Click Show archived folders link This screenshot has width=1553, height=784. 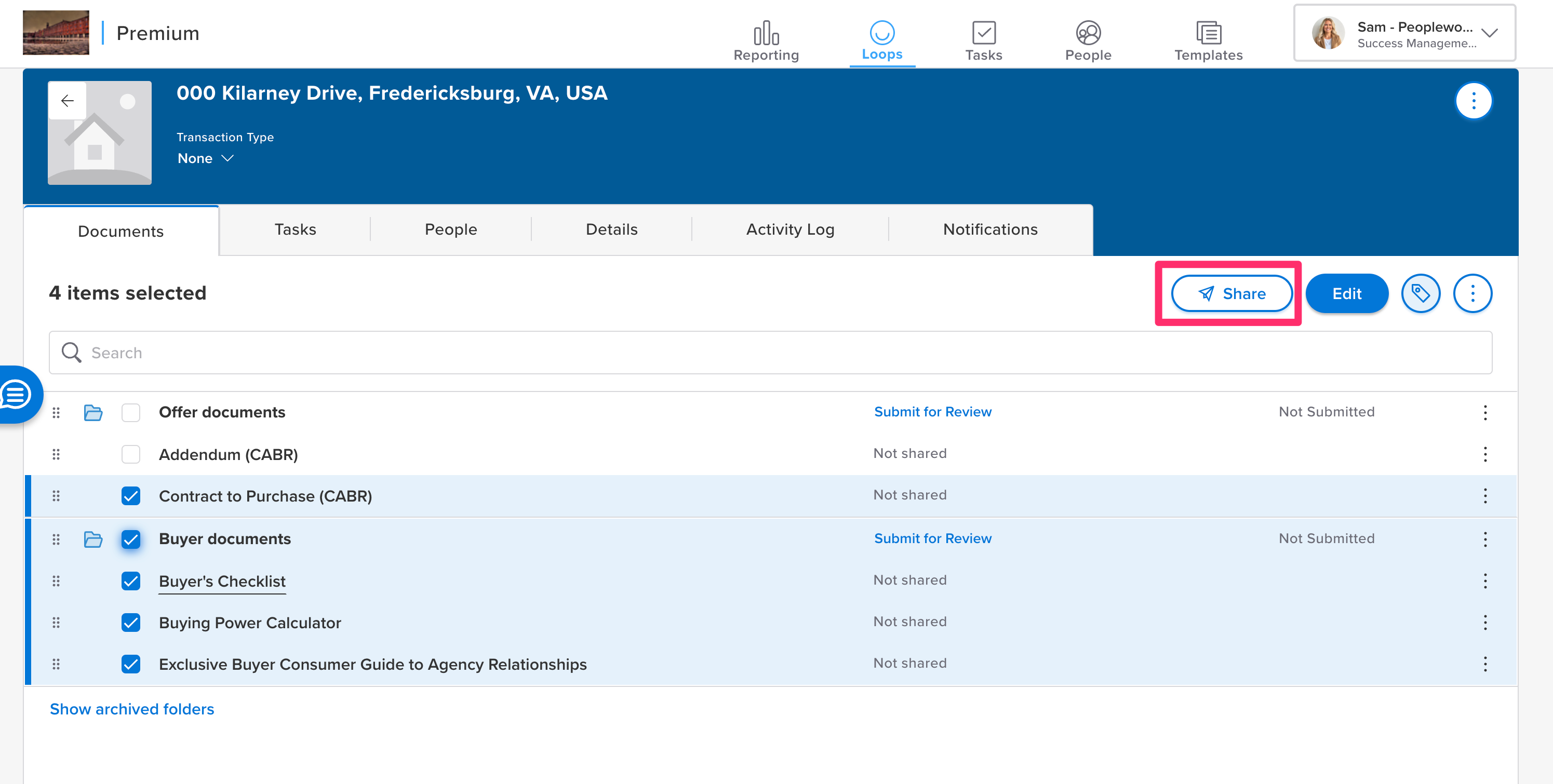pyautogui.click(x=132, y=709)
